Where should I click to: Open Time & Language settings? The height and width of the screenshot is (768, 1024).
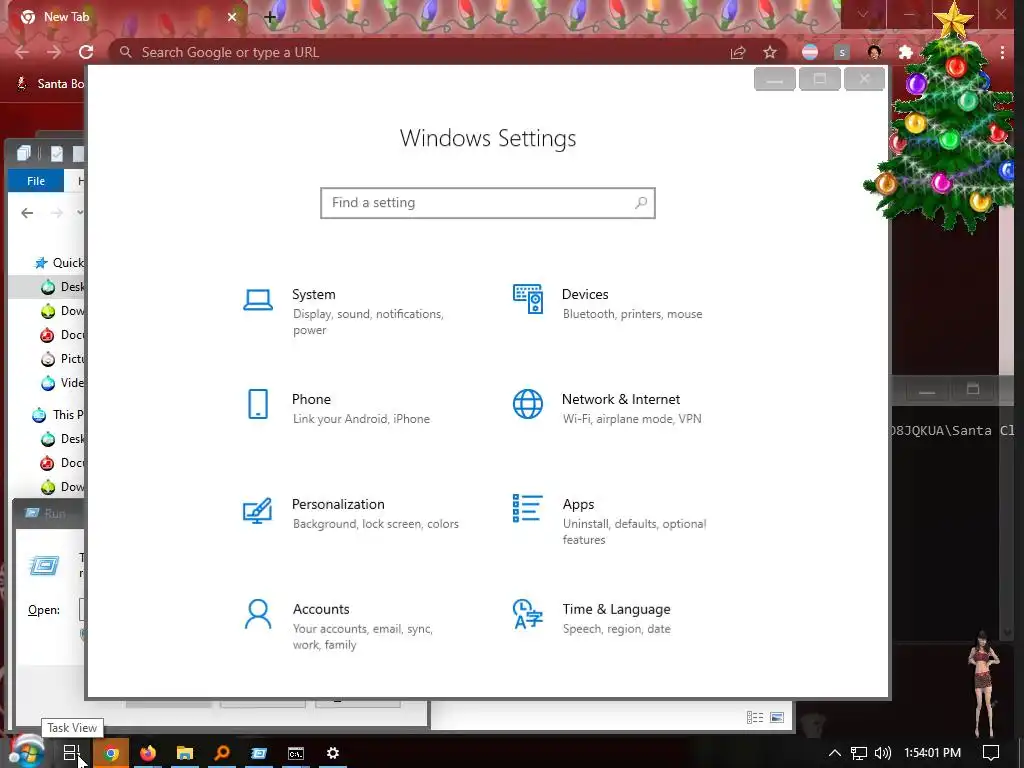(594, 618)
